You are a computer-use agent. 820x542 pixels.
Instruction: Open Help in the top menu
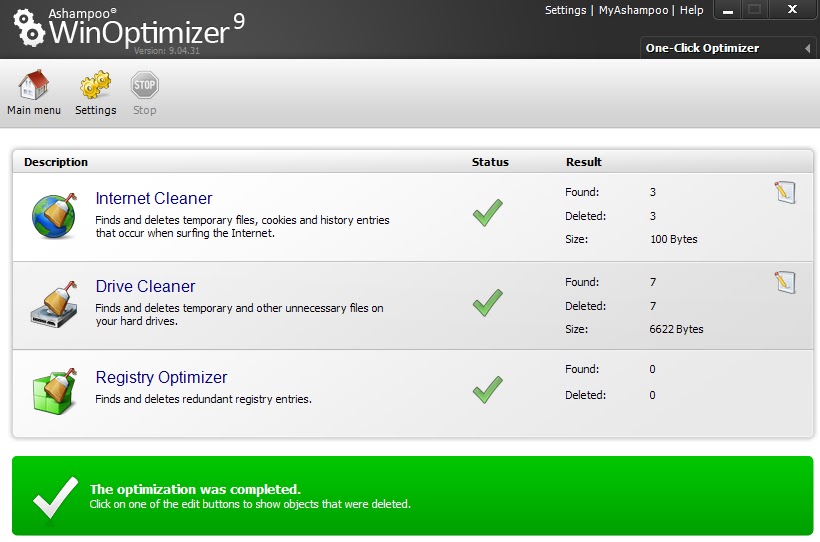click(x=691, y=10)
